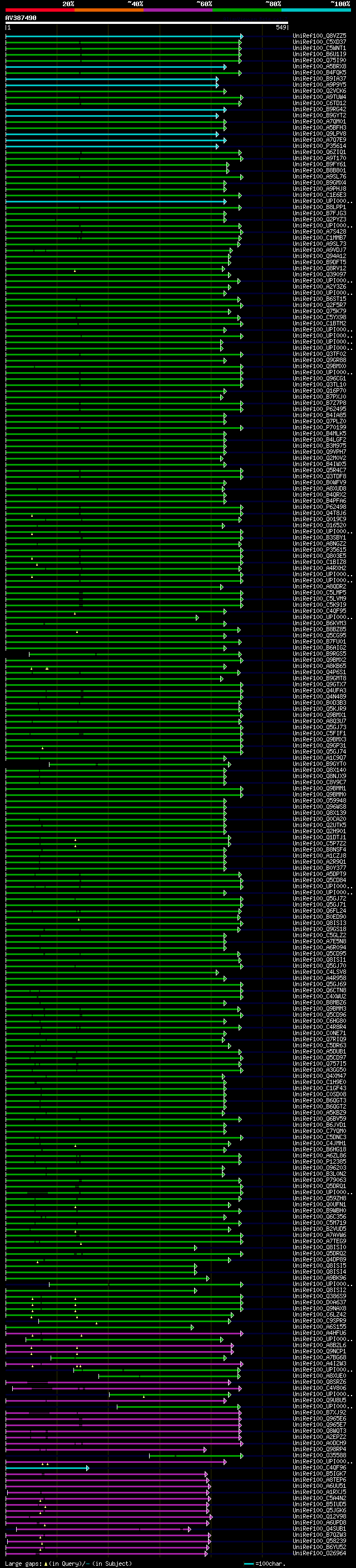Click UniRef100_A9P9Y5 label
The height and width of the screenshot is (1568, 356).
(319, 85)
